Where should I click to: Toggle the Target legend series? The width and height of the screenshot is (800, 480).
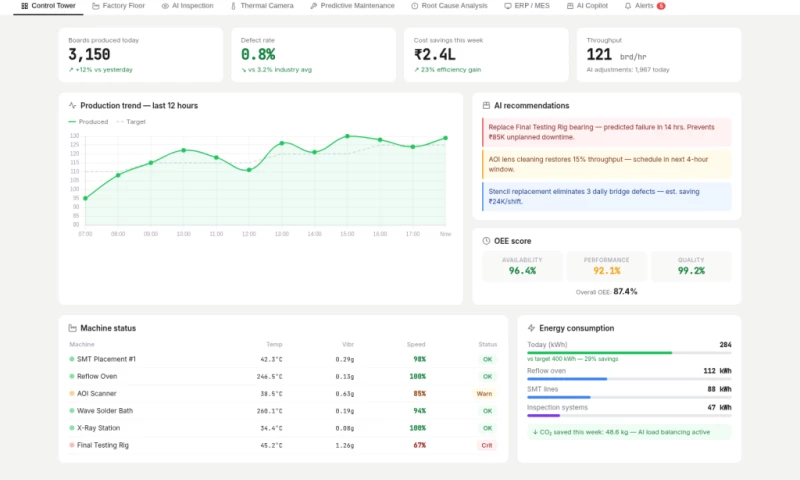tap(131, 121)
